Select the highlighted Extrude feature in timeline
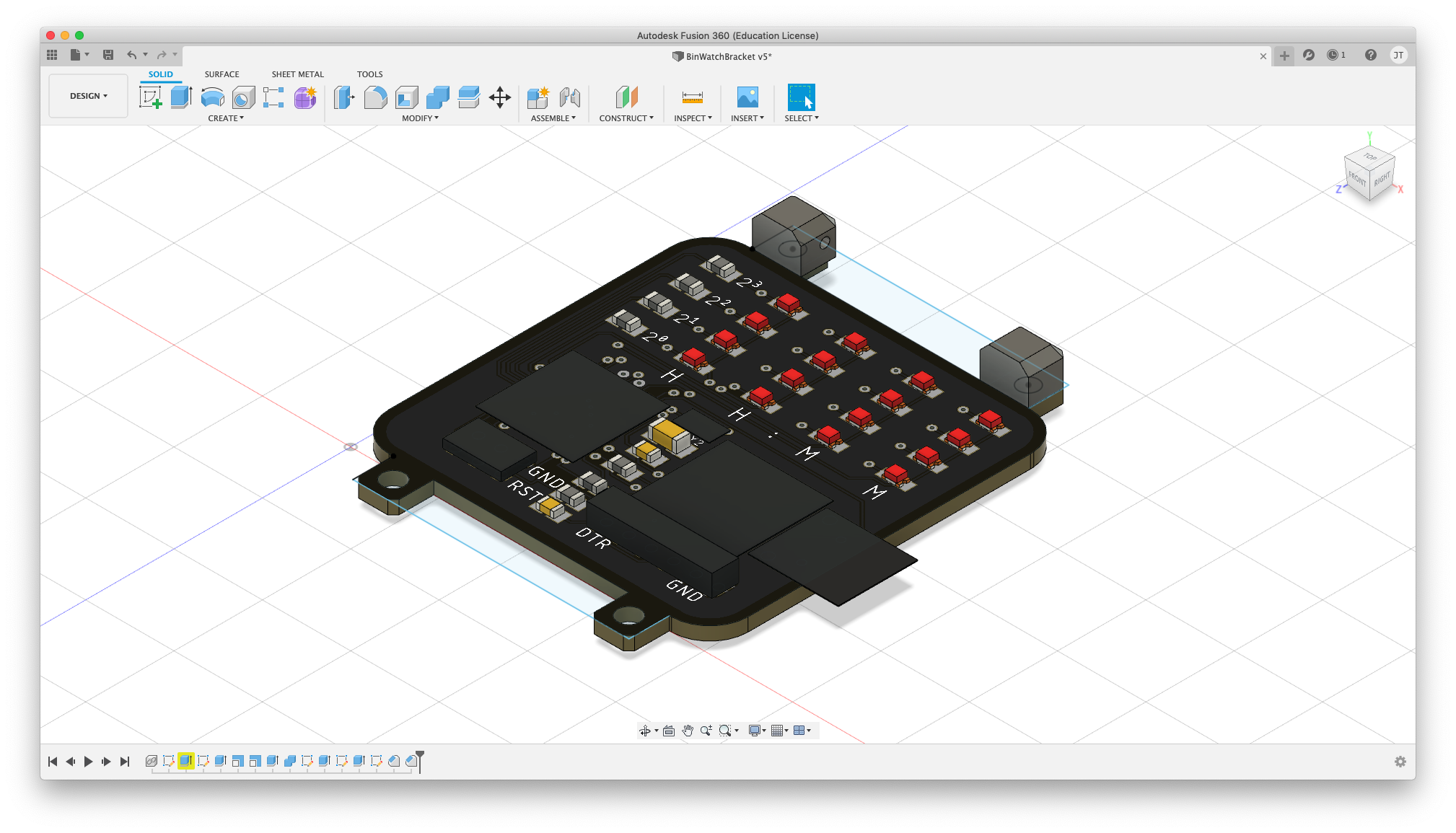The image size is (1456, 833). tap(186, 761)
